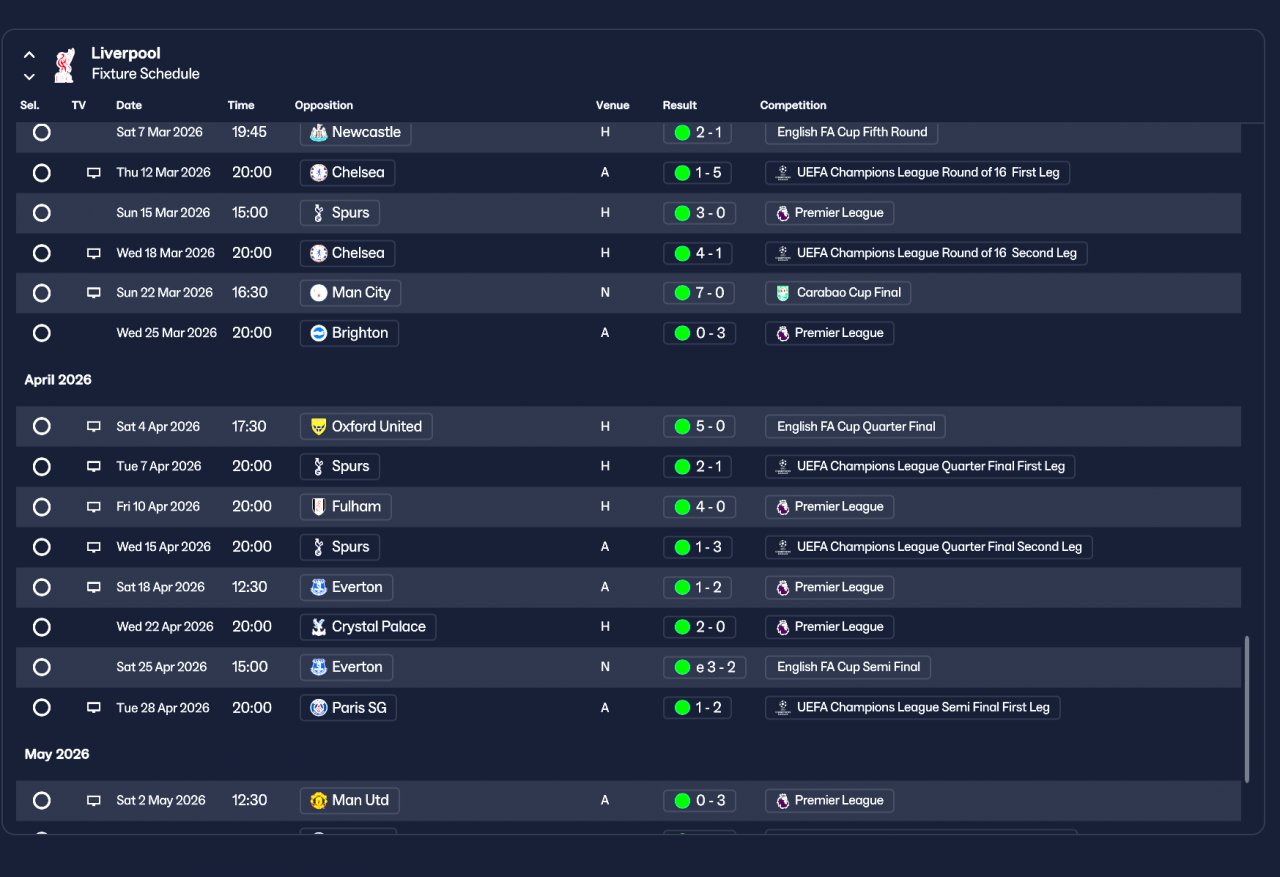Select the Man City Carabao Cup Final radio
The width and height of the screenshot is (1280, 877).
pyautogui.click(x=41, y=293)
